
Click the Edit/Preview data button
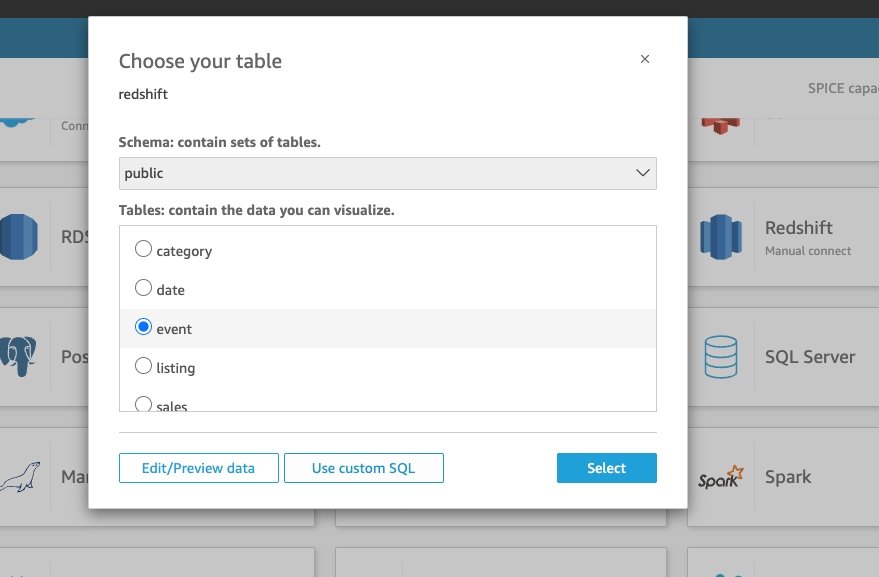(x=198, y=468)
